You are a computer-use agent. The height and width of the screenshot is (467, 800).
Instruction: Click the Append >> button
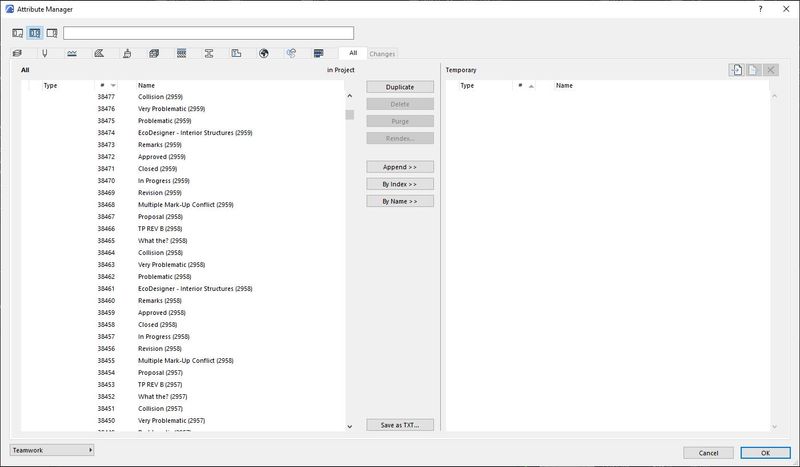[400, 167]
